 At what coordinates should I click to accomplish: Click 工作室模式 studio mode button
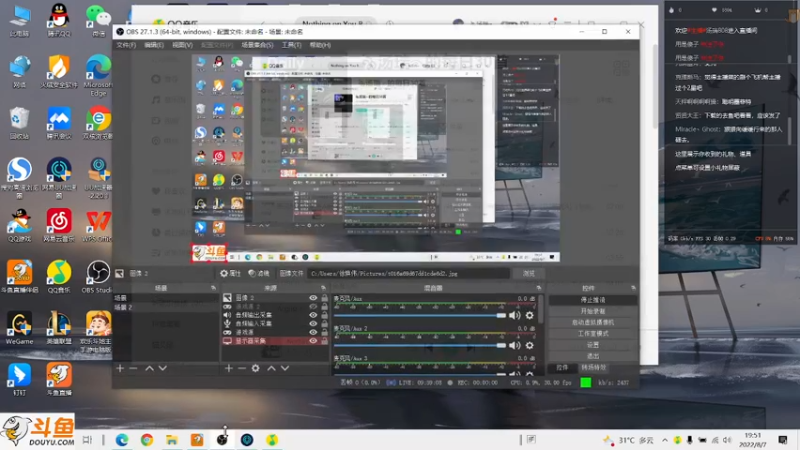tap(592, 334)
